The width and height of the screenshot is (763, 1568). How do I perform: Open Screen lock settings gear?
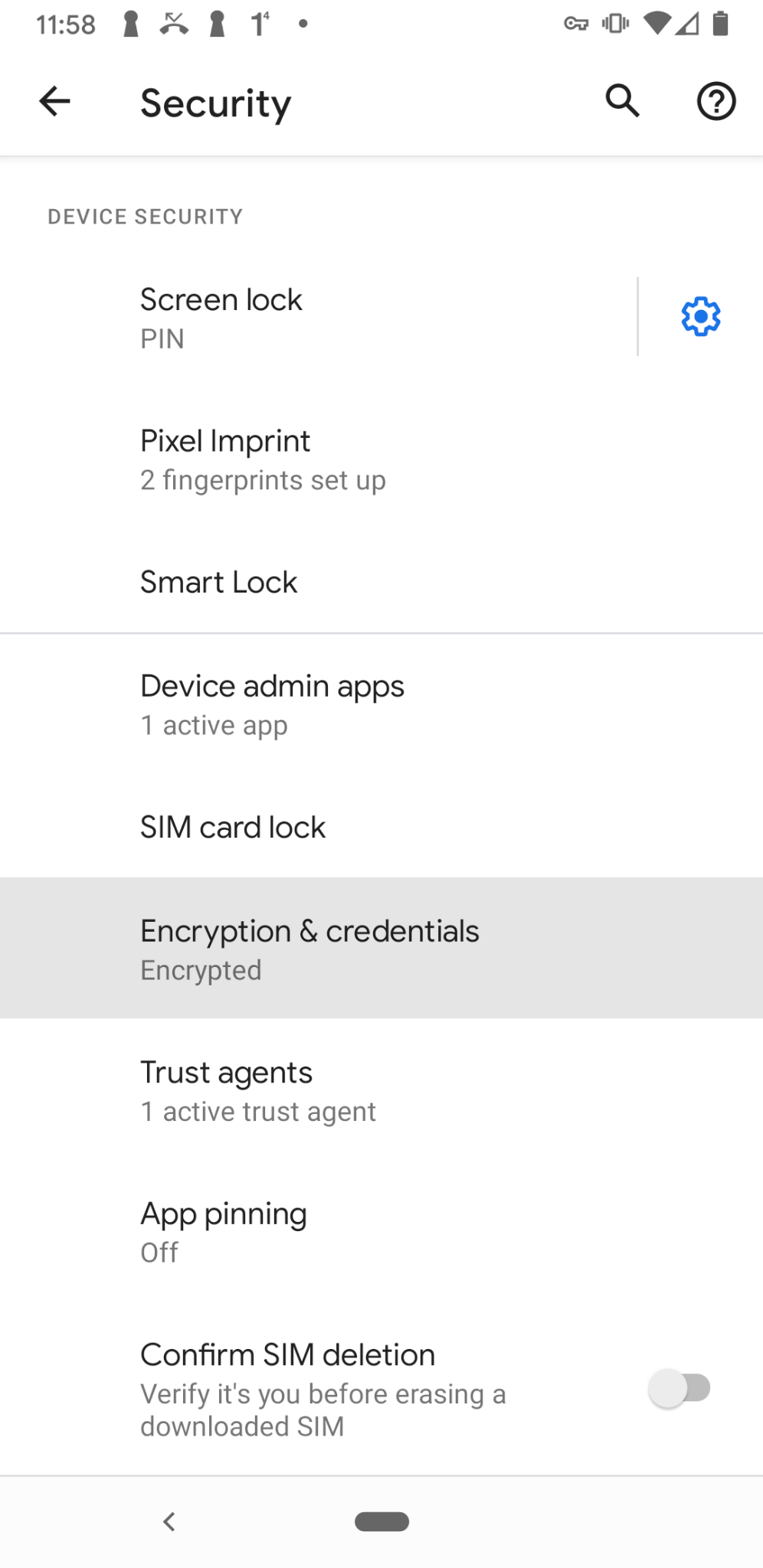click(x=699, y=315)
